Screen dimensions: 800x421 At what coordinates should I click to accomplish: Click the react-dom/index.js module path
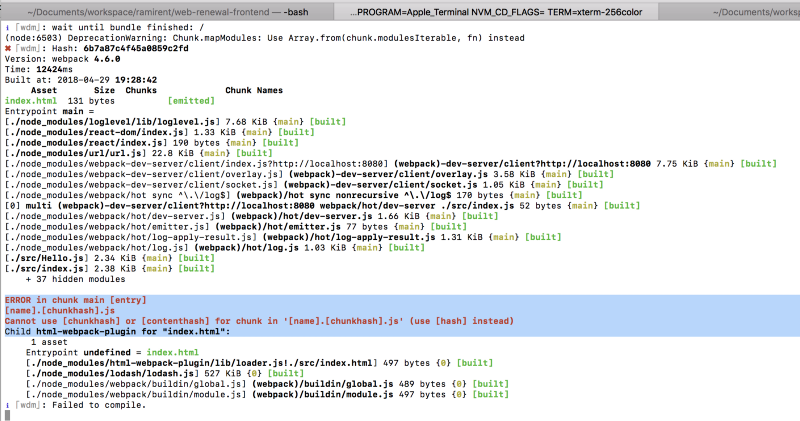pos(96,132)
